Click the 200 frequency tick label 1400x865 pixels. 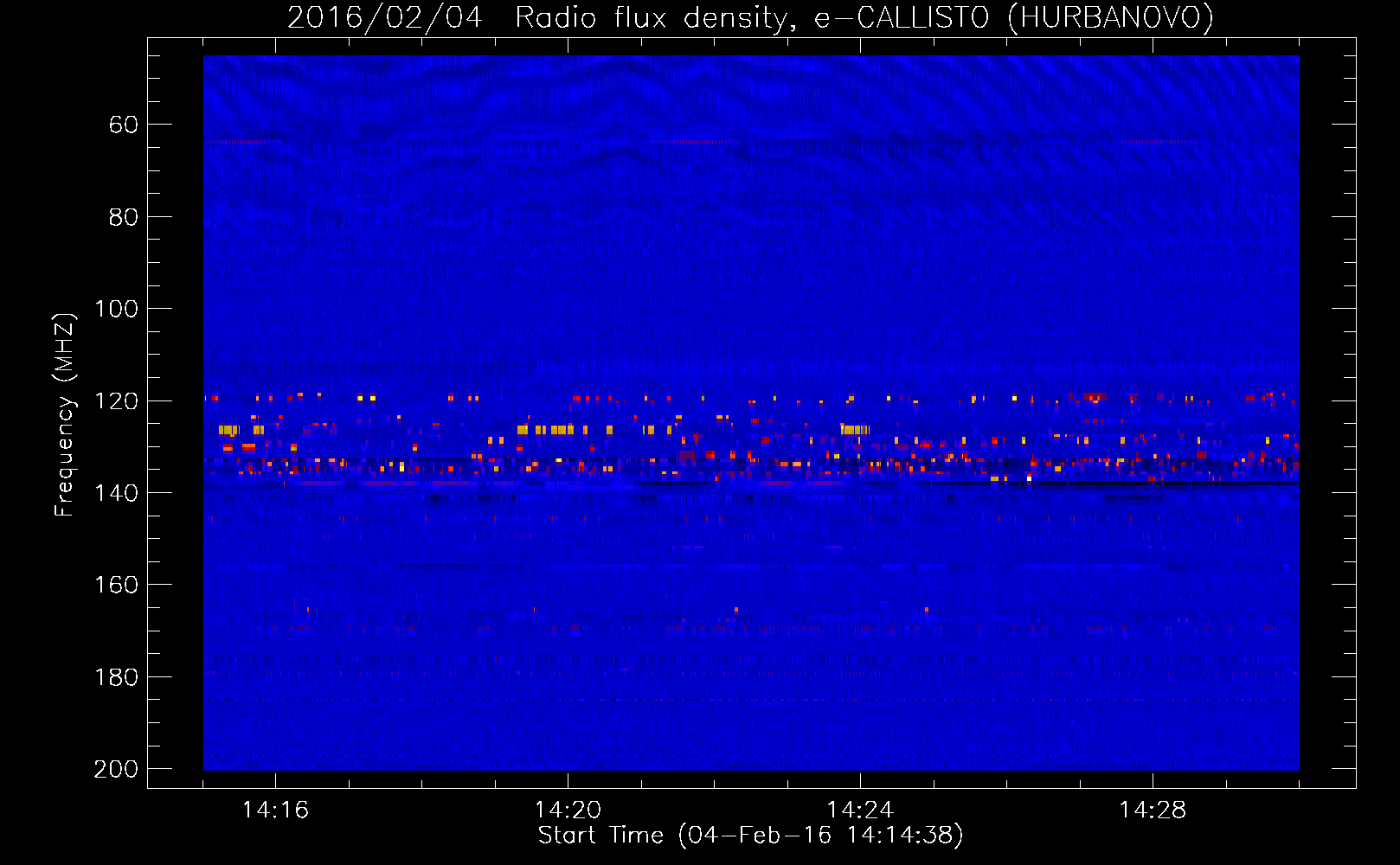pyautogui.click(x=117, y=769)
